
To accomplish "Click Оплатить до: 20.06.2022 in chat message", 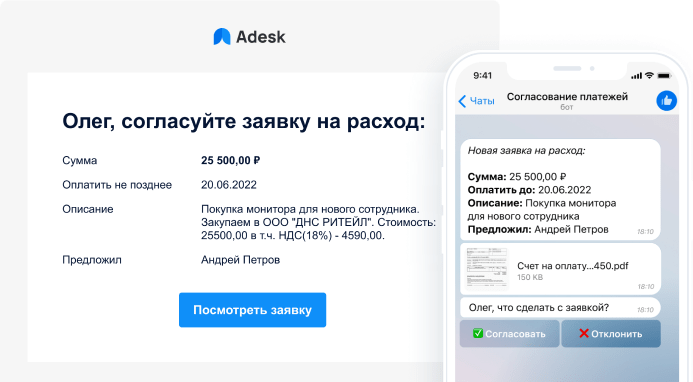I will 529,190.
